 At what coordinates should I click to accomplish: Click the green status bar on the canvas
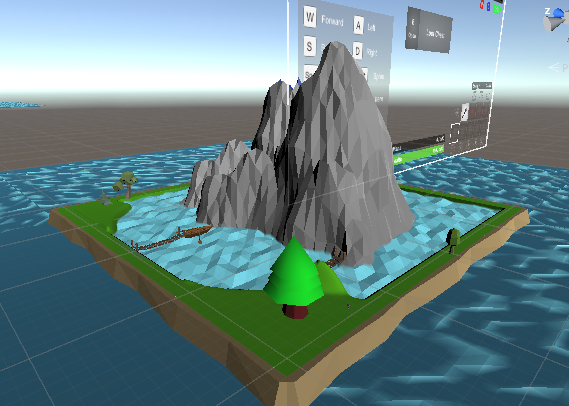coord(419,155)
